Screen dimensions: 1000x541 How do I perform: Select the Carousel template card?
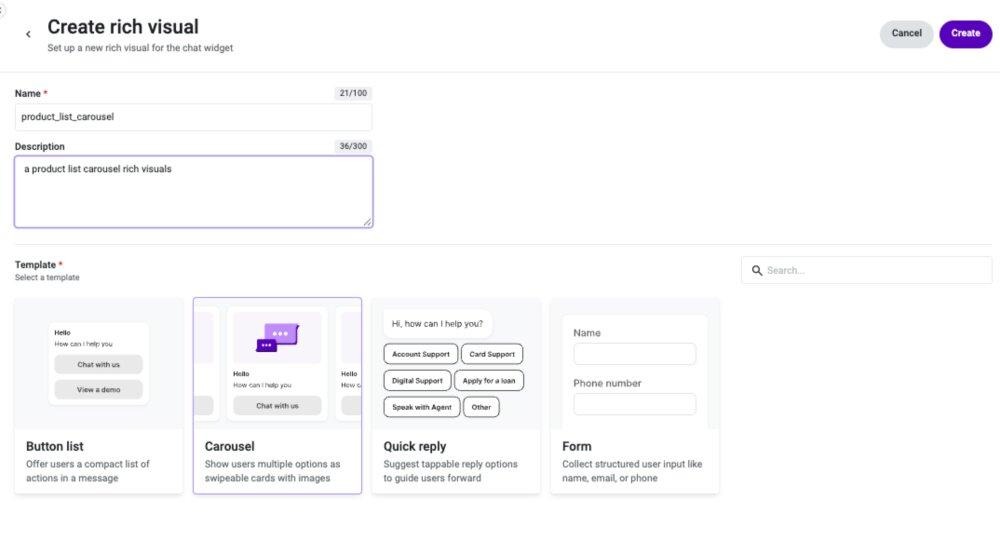277,396
